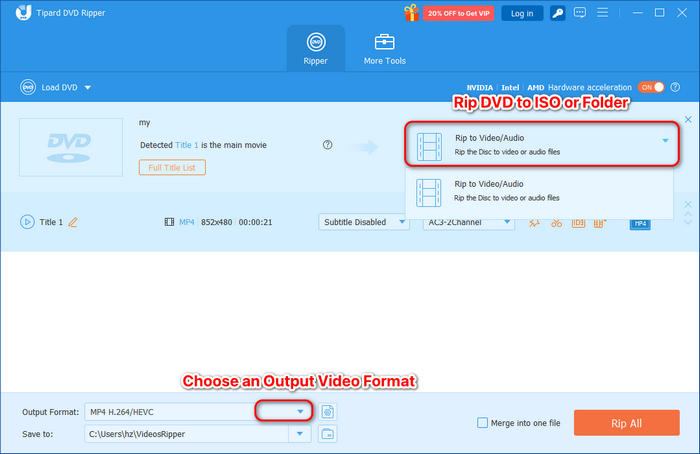Select the Ripper tab

[x=316, y=50]
